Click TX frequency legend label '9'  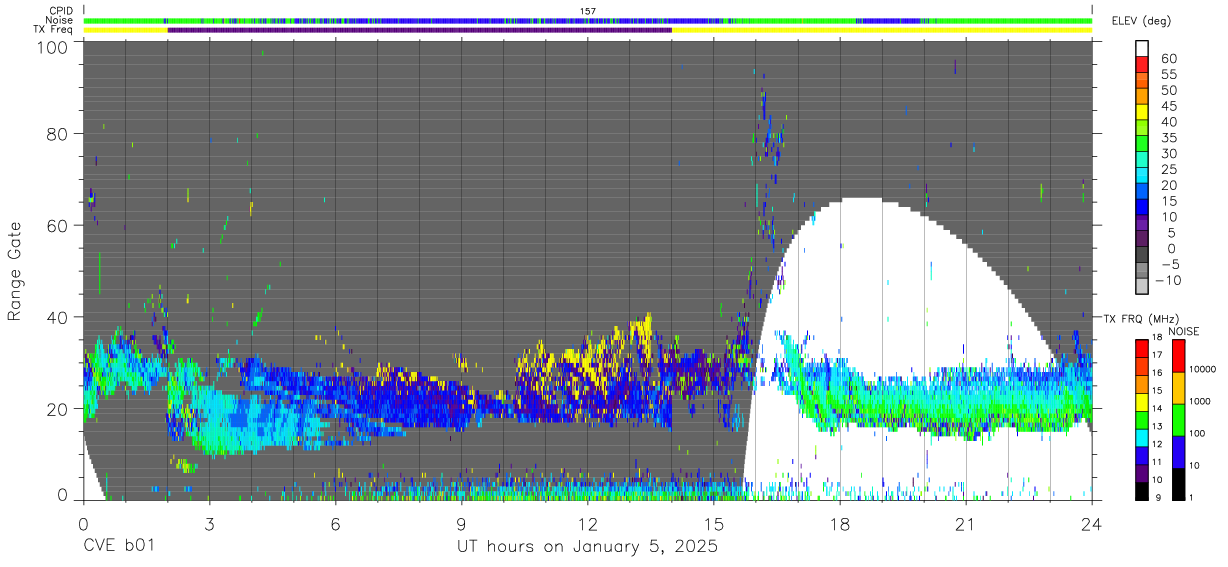(x=1158, y=497)
